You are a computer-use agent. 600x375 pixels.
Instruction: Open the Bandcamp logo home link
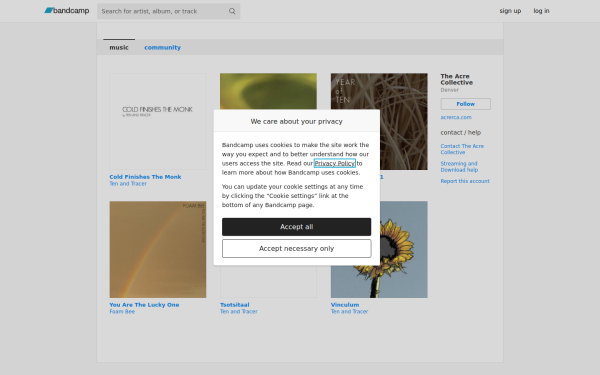point(67,11)
